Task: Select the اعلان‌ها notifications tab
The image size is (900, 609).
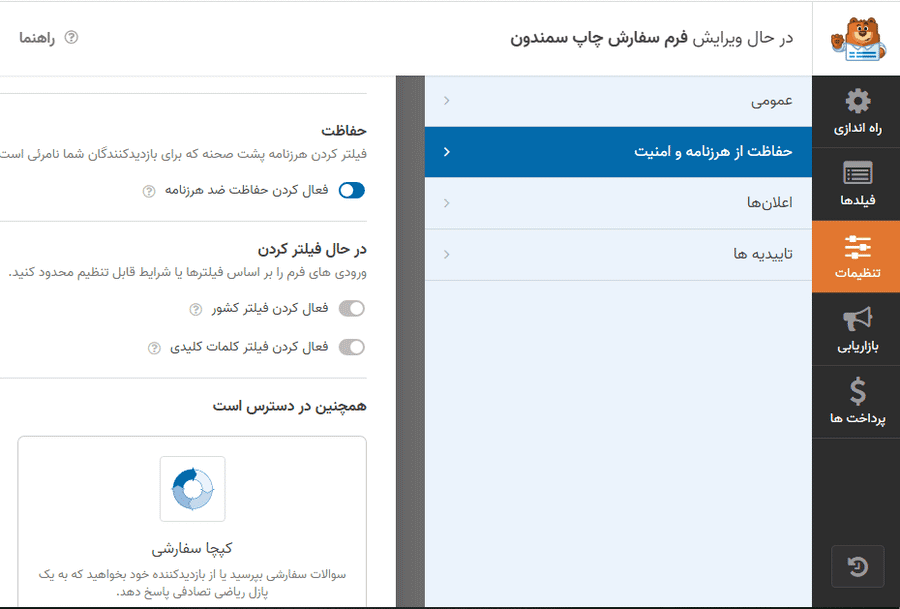Action: [618, 203]
